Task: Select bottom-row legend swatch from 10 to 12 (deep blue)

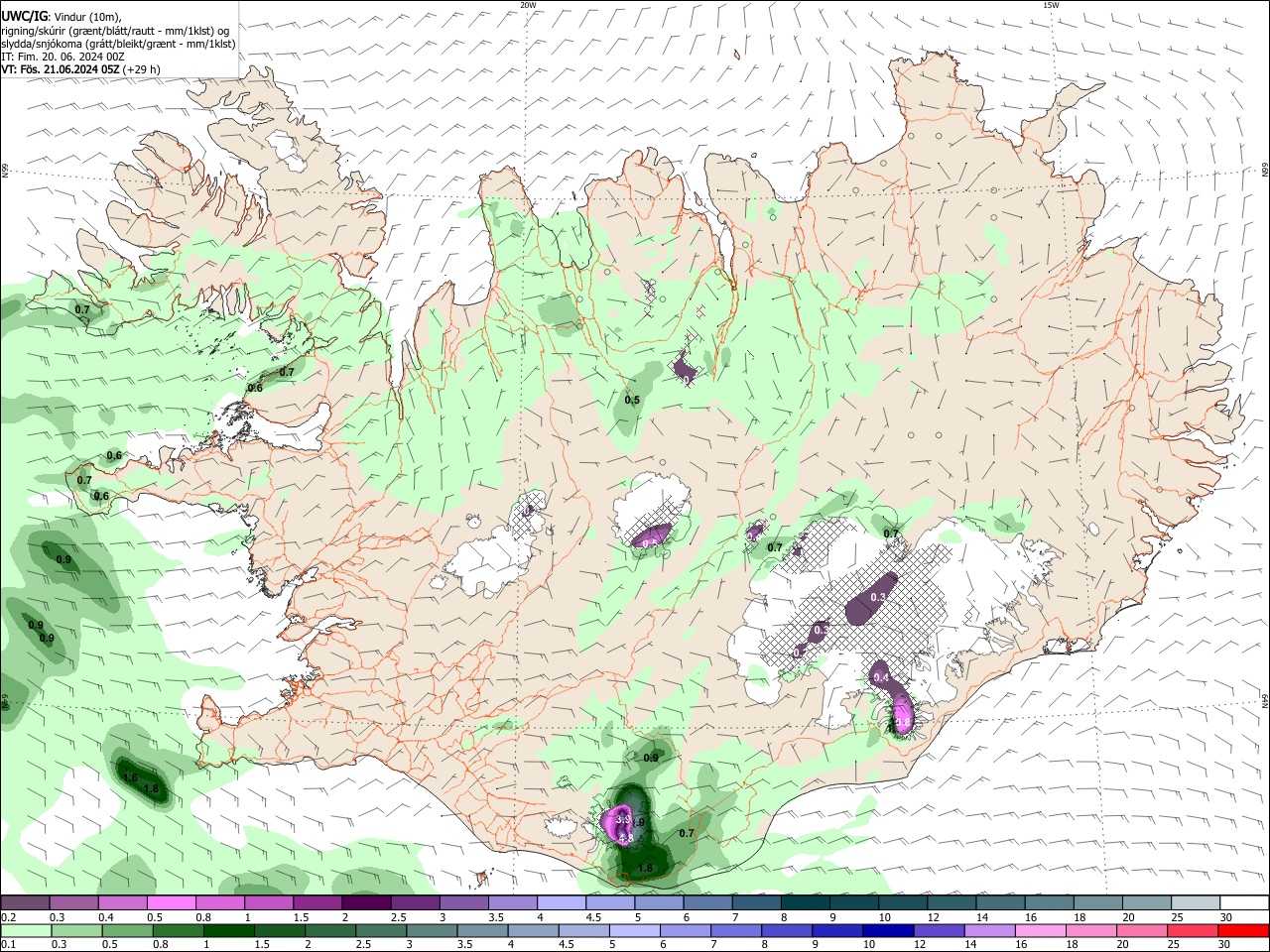Action: (886, 930)
